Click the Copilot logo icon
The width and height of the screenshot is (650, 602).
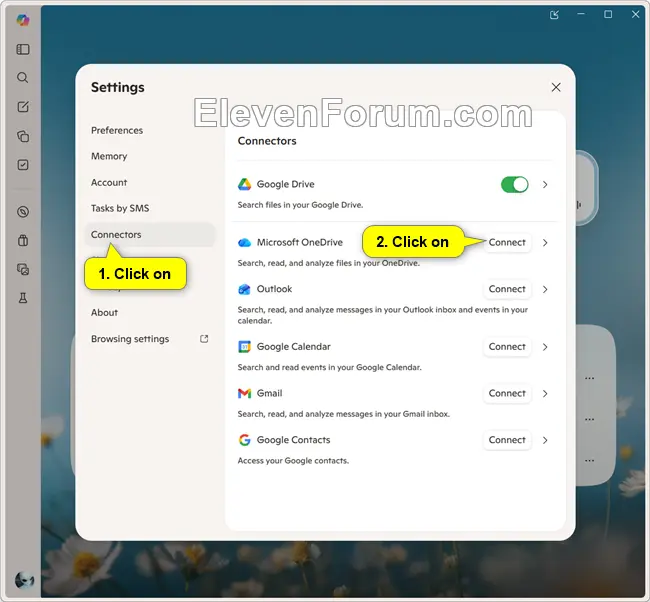click(23, 19)
